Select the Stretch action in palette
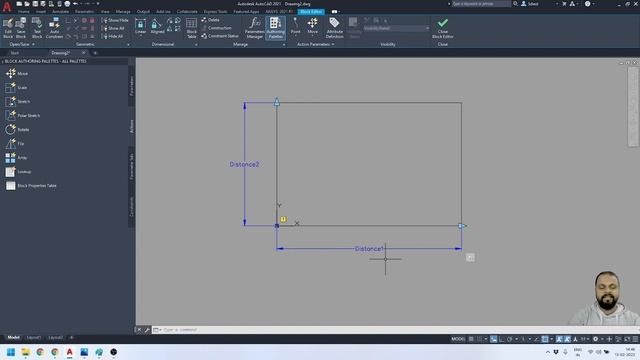This screenshot has width=640, height=360. 18,101
